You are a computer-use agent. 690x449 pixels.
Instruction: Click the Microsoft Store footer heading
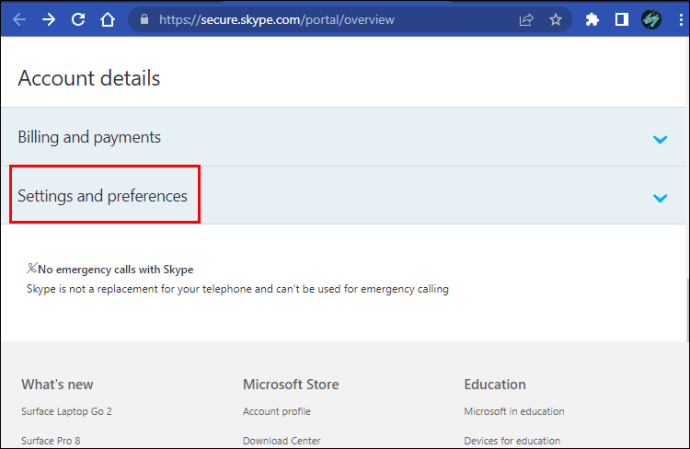coord(291,384)
